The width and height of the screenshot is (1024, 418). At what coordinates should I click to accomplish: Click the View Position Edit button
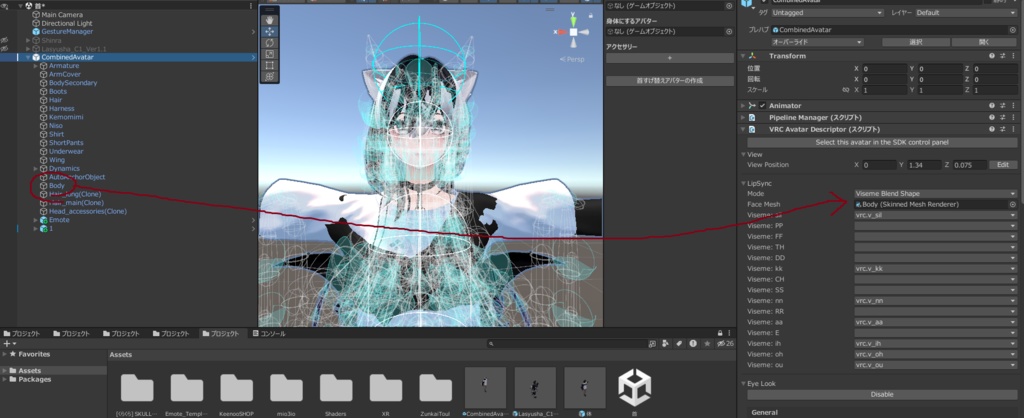1003,165
